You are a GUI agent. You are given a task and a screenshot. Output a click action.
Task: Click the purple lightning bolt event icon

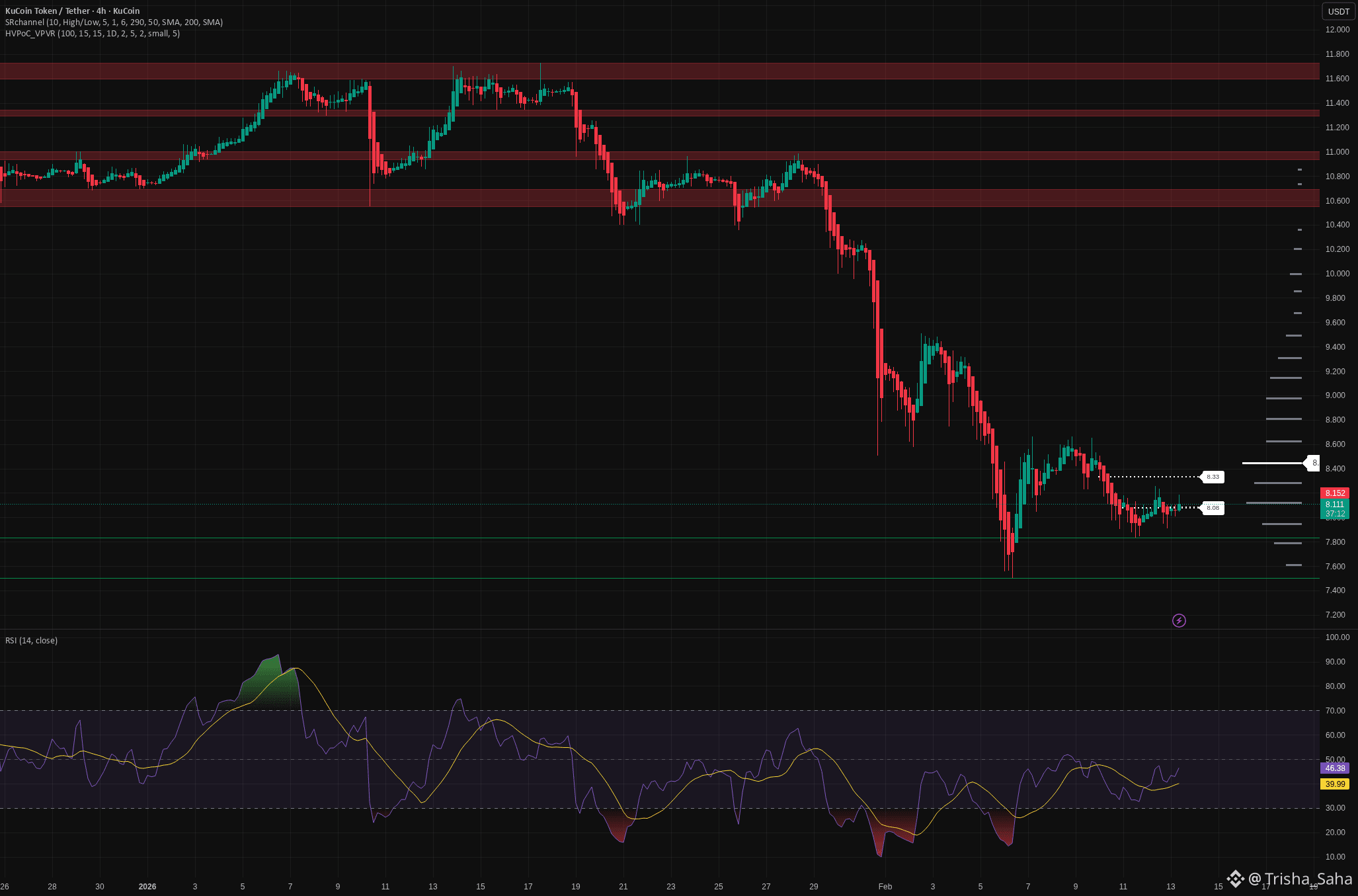[1179, 620]
